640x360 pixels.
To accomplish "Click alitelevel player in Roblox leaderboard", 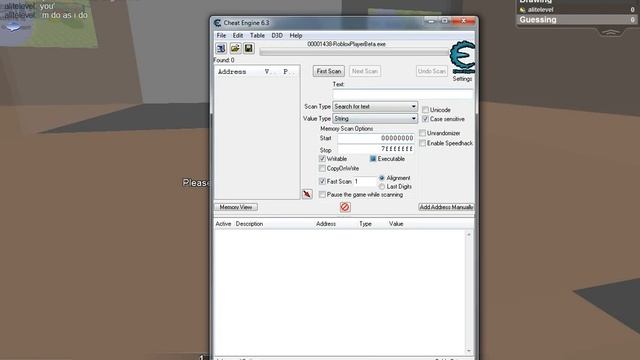I will [577, 10].
